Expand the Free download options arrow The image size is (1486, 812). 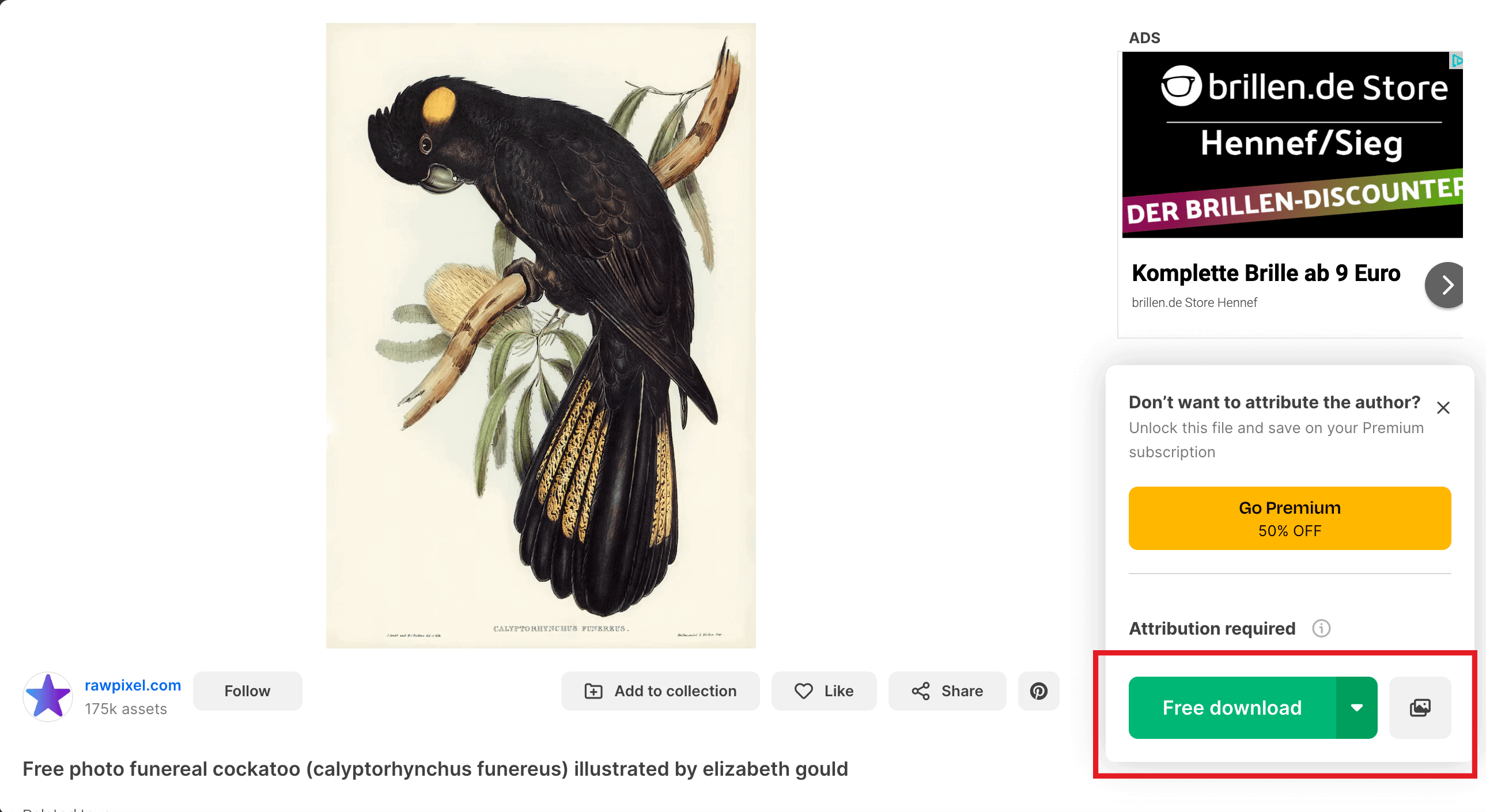tap(1357, 708)
